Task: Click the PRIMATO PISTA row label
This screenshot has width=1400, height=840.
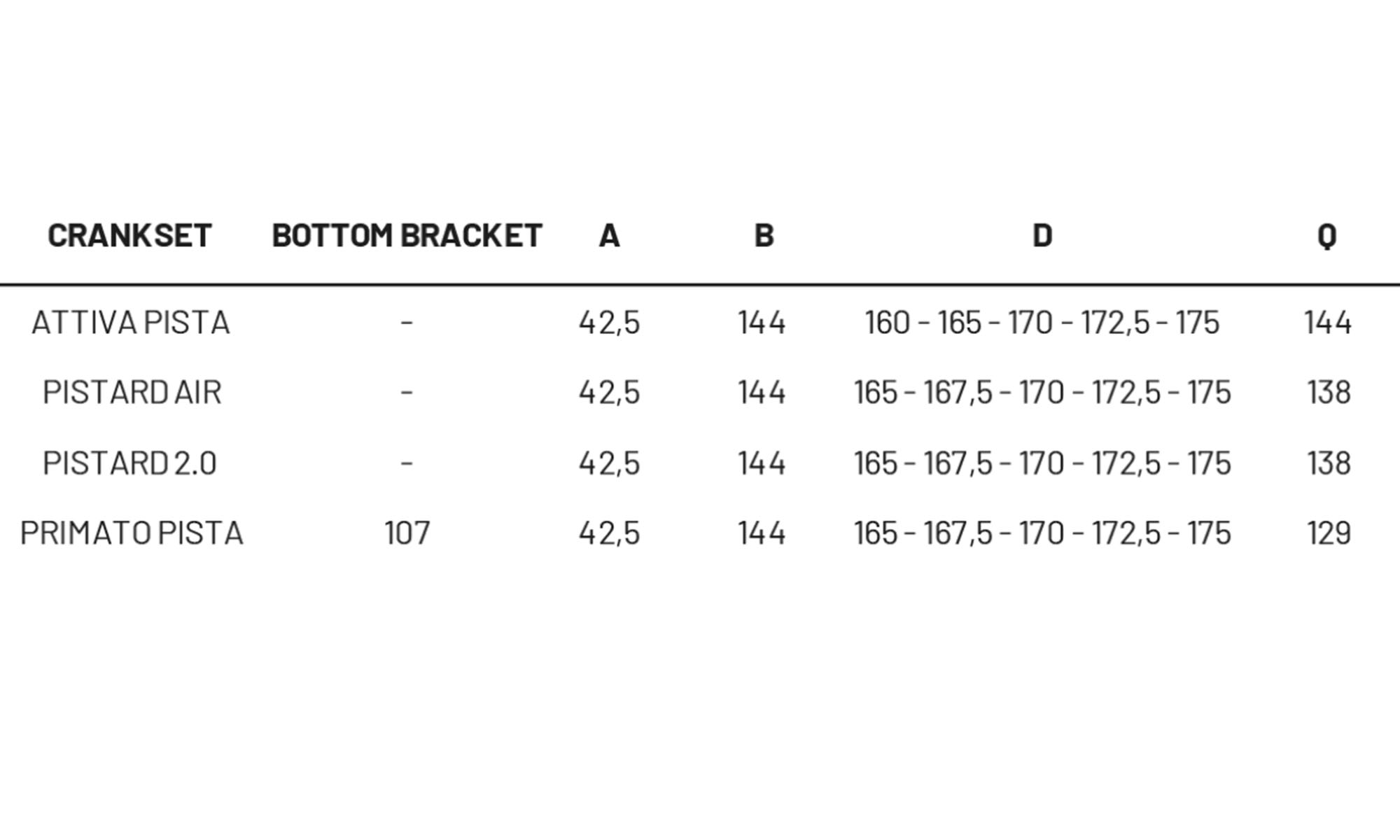Action: tap(132, 533)
